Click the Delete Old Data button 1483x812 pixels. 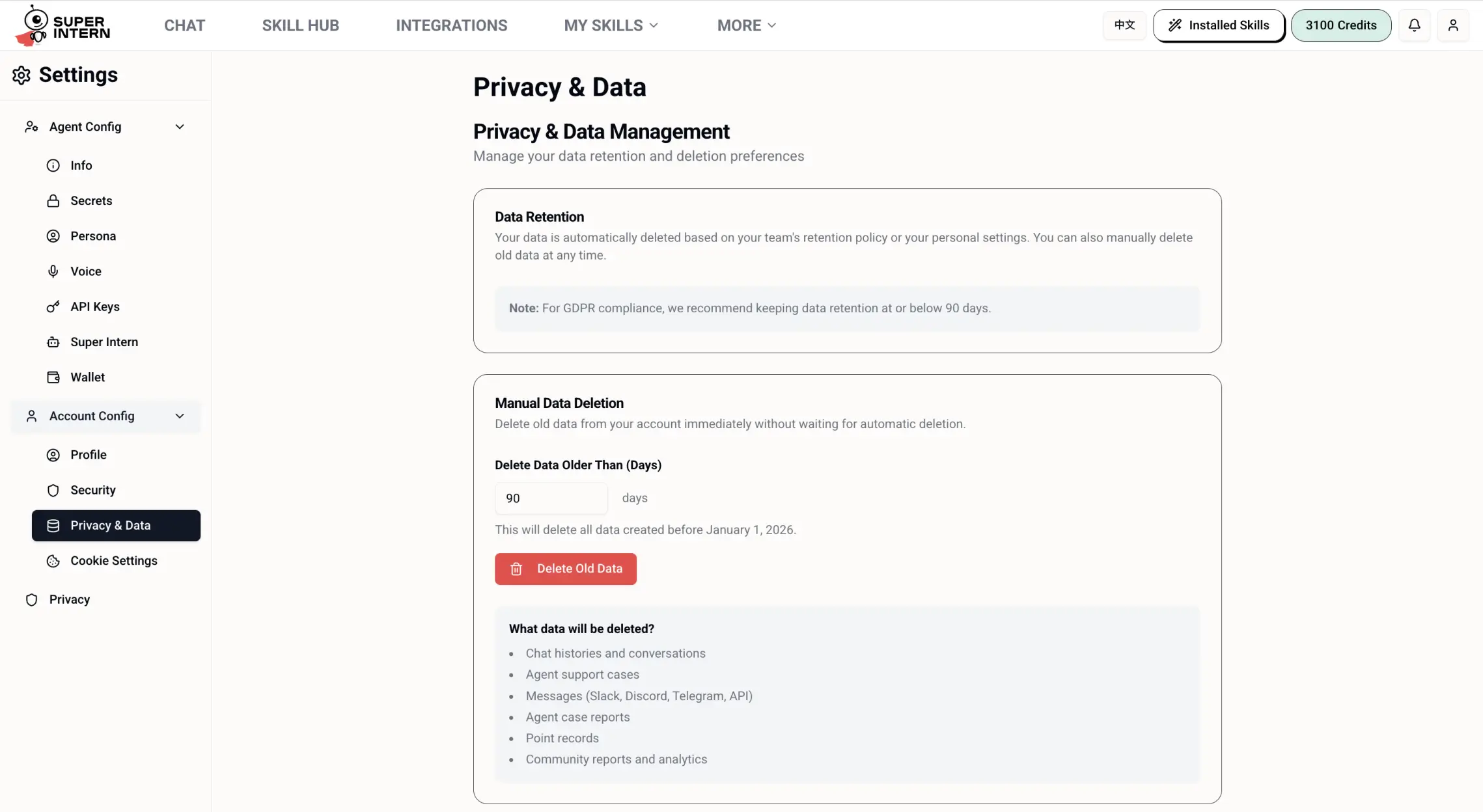[565, 568]
